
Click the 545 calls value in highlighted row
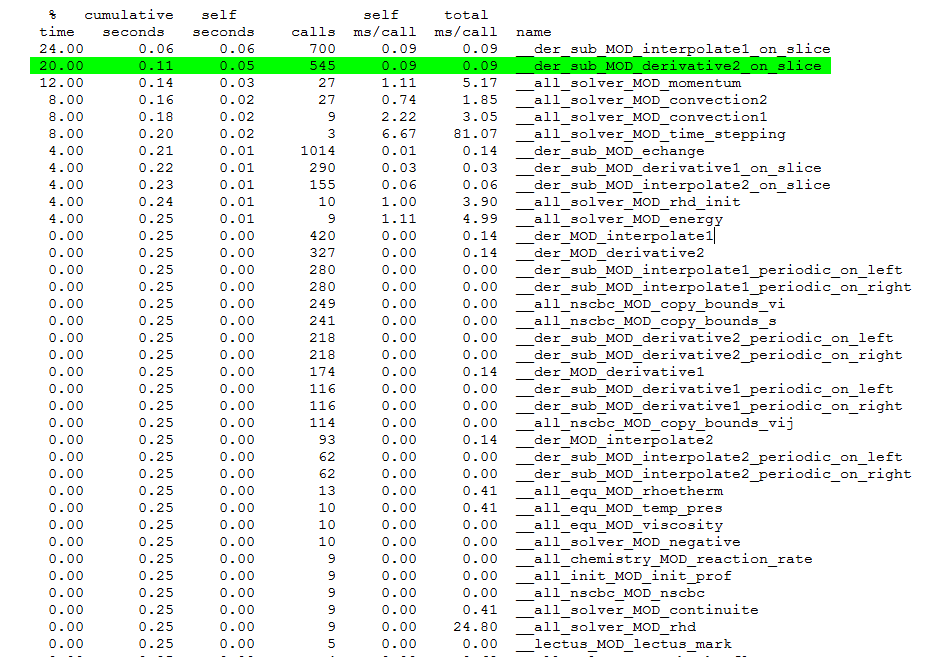tap(323, 66)
